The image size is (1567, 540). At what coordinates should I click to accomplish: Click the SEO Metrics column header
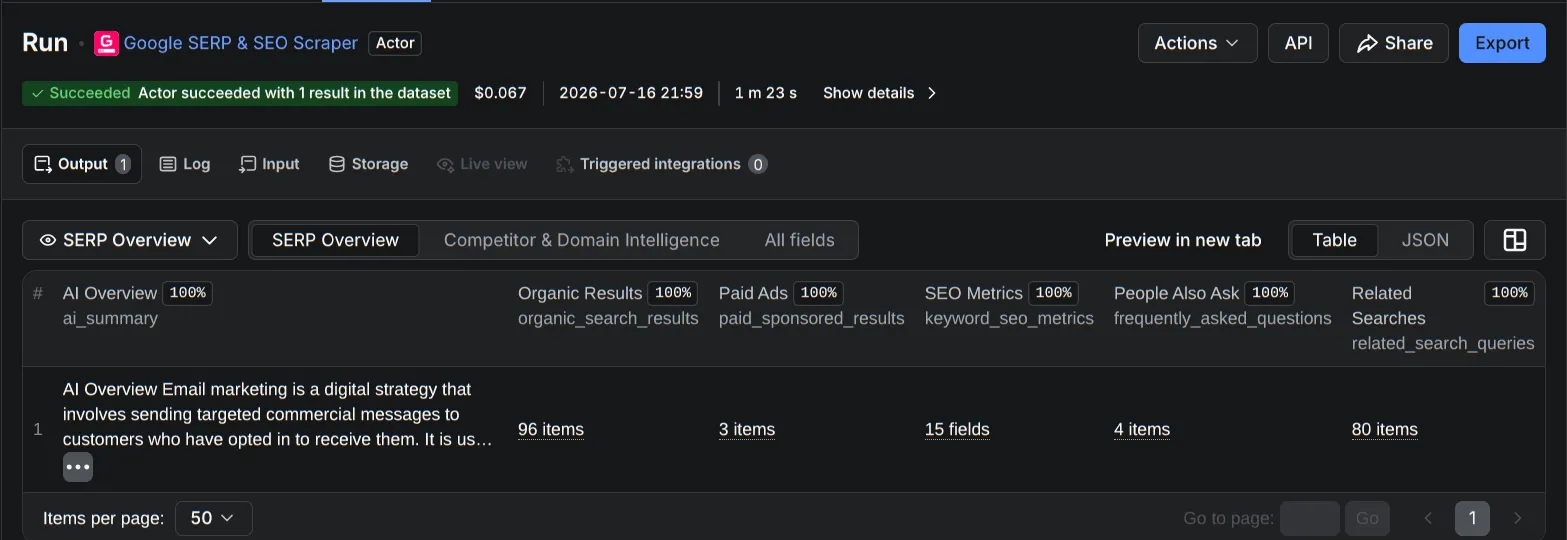click(x=973, y=293)
